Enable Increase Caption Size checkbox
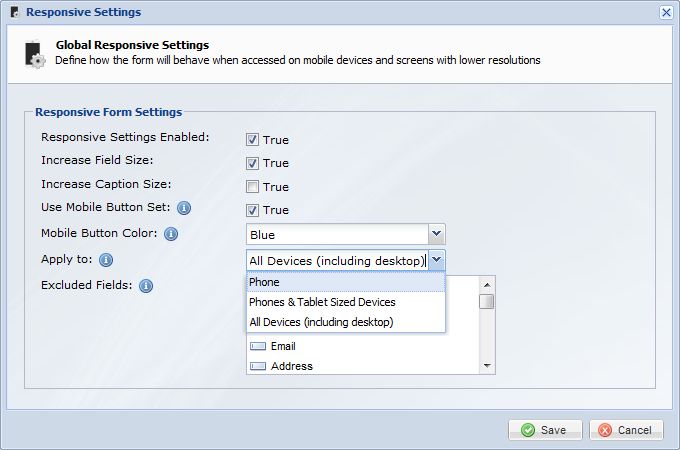The image size is (680, 450). pyautogui.click(x=252, y=187)
